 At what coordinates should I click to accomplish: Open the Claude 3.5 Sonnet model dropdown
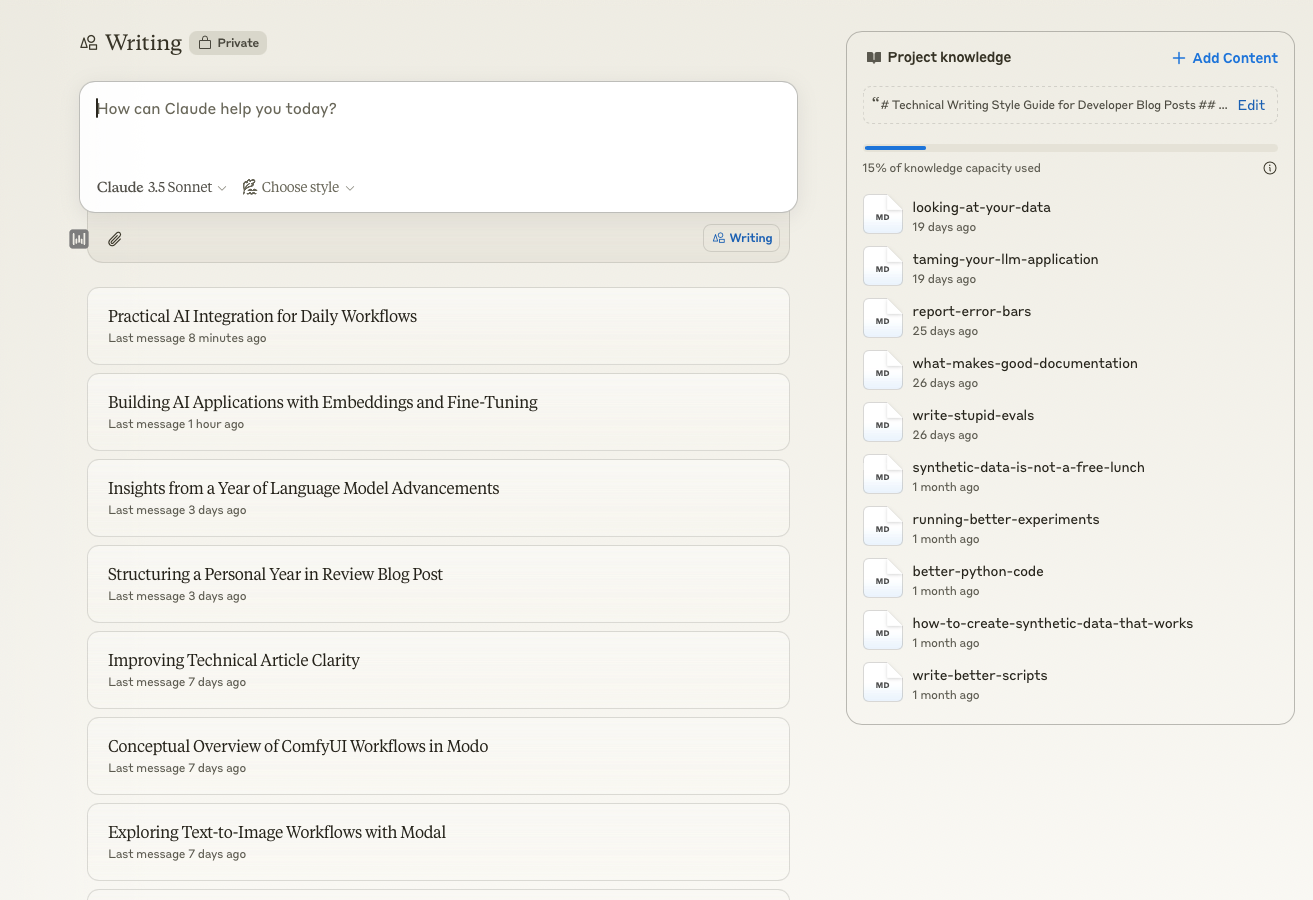click(x=161, y=187)
